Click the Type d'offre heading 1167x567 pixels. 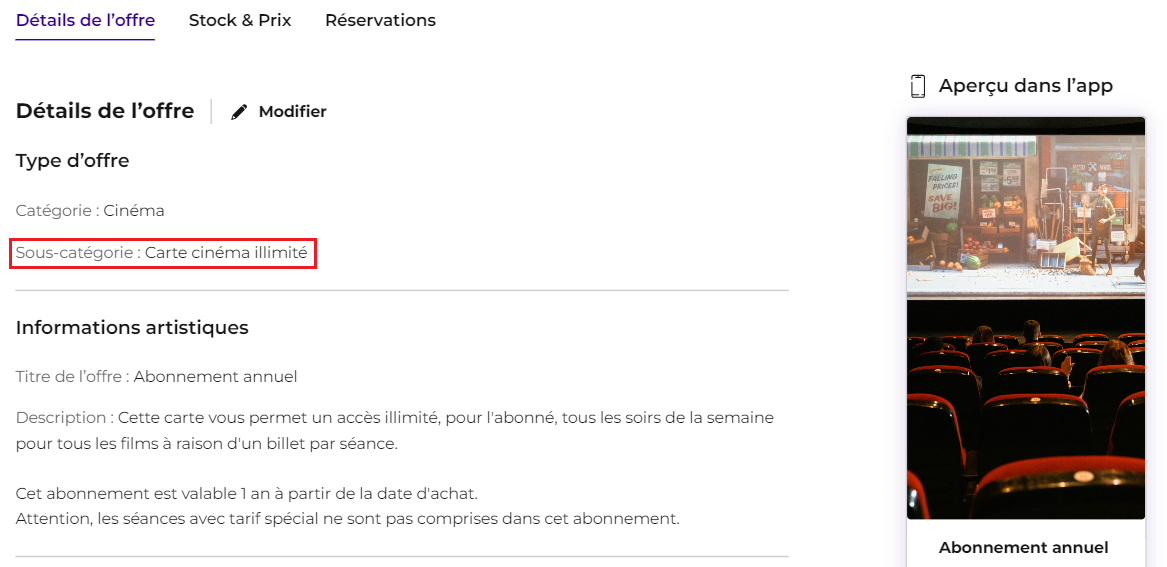tap(72, 161)
